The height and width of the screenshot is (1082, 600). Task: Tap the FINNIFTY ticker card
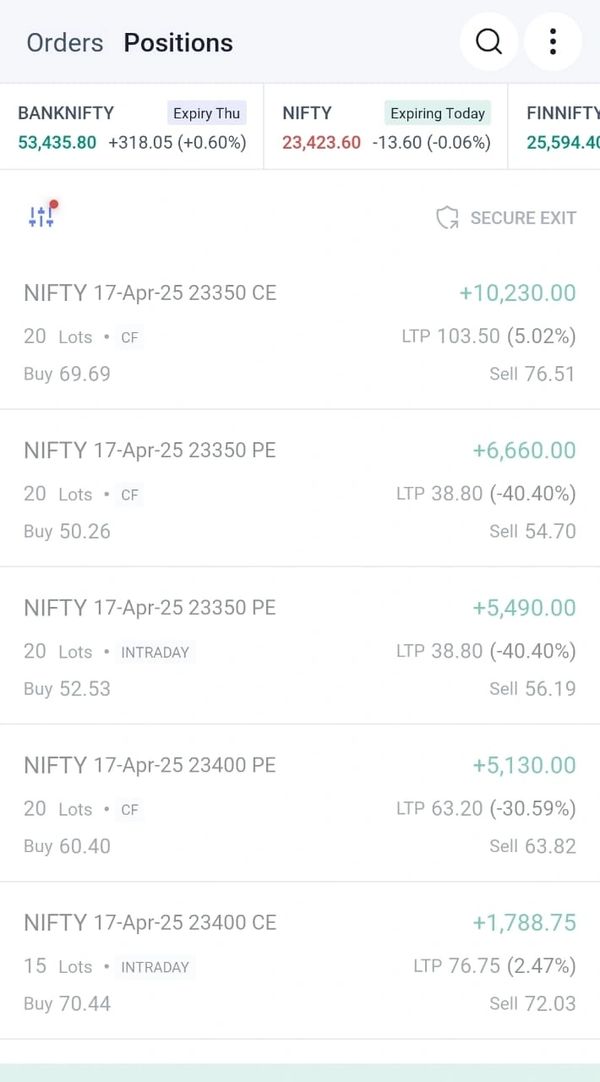(x=560, y=127)
